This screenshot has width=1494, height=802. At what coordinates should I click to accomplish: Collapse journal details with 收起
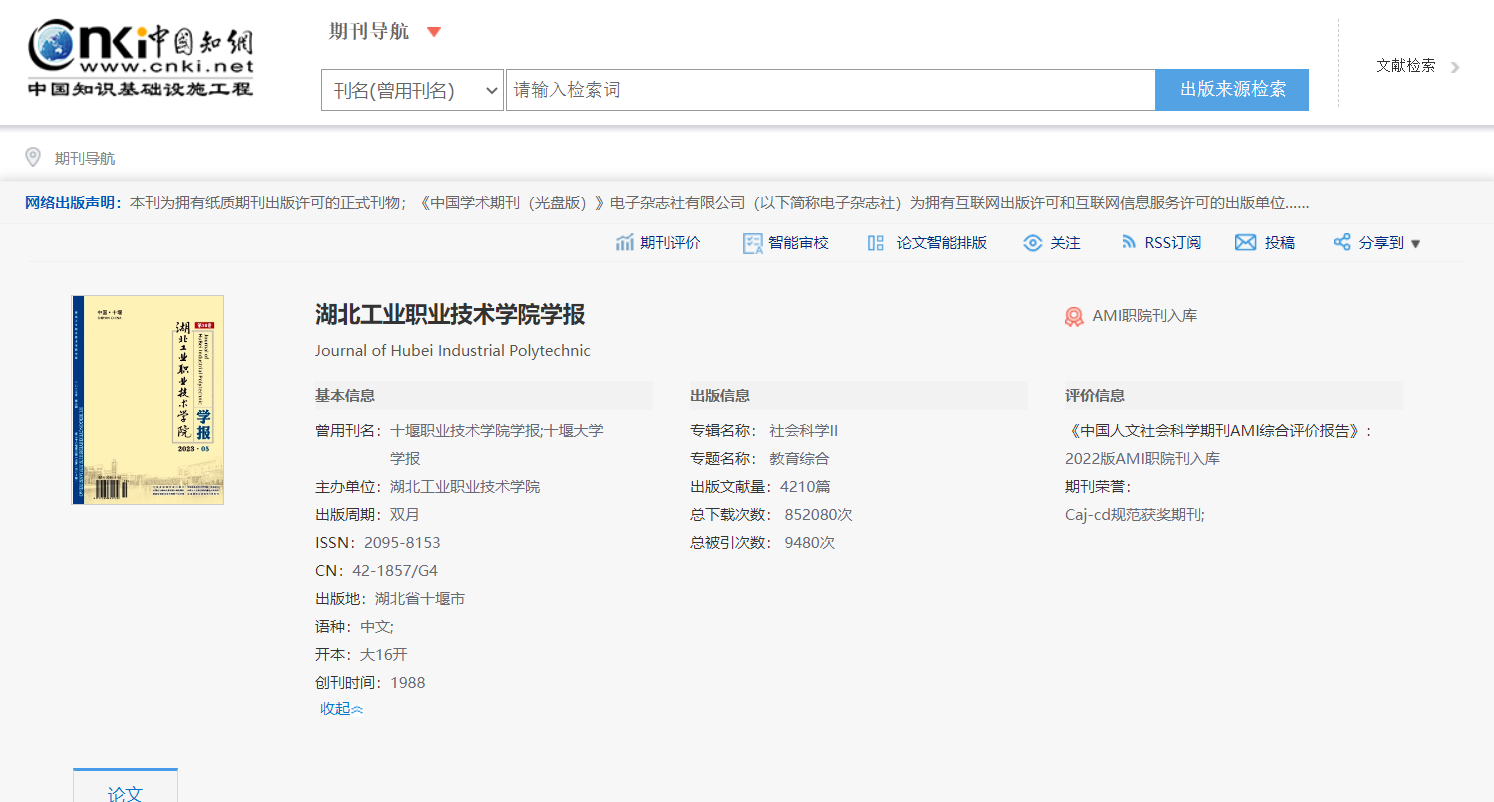point(341,709)
